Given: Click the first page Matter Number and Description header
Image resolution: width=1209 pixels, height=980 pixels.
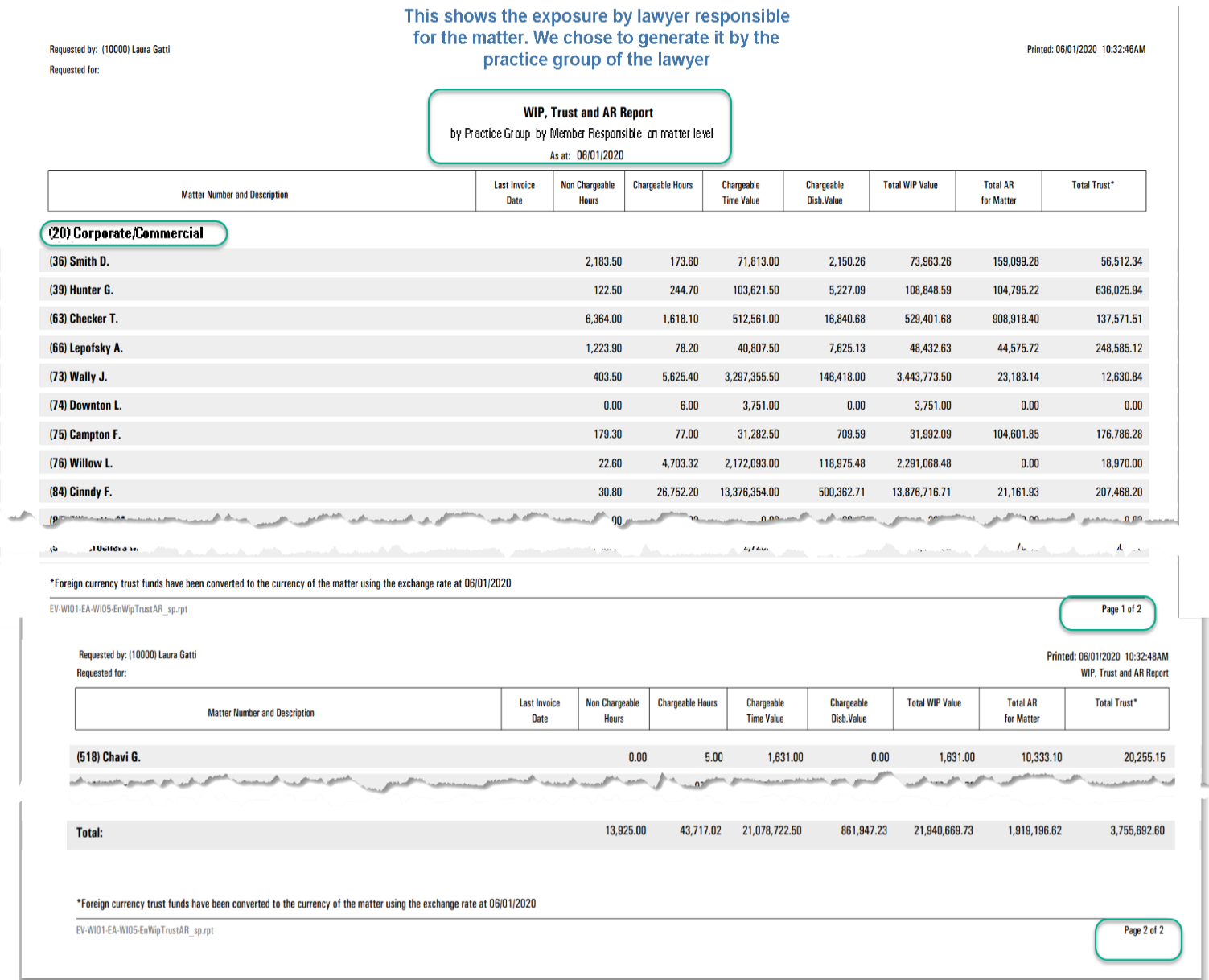Looking at the screenshot, I should 234,195.
